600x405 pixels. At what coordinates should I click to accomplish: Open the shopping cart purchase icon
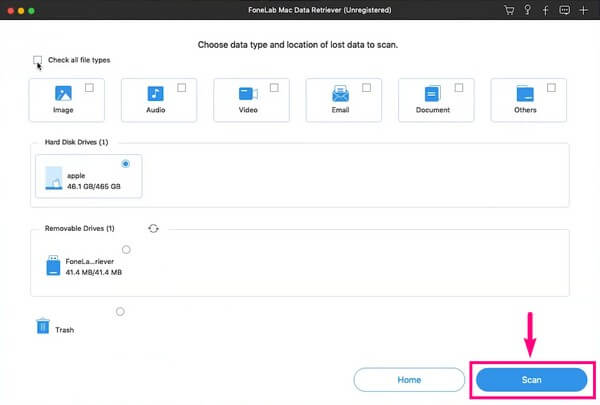[509, 10]
